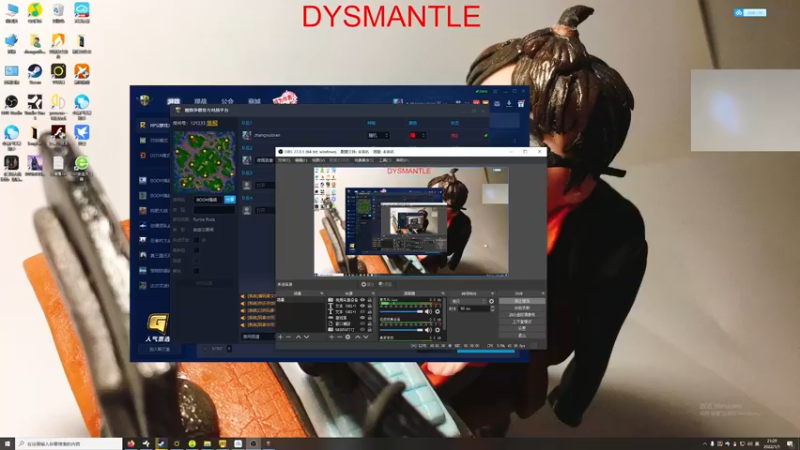This screenshot has width=800, height=450.
Task: Move selected source down in OBS
Action: [366, 337]
